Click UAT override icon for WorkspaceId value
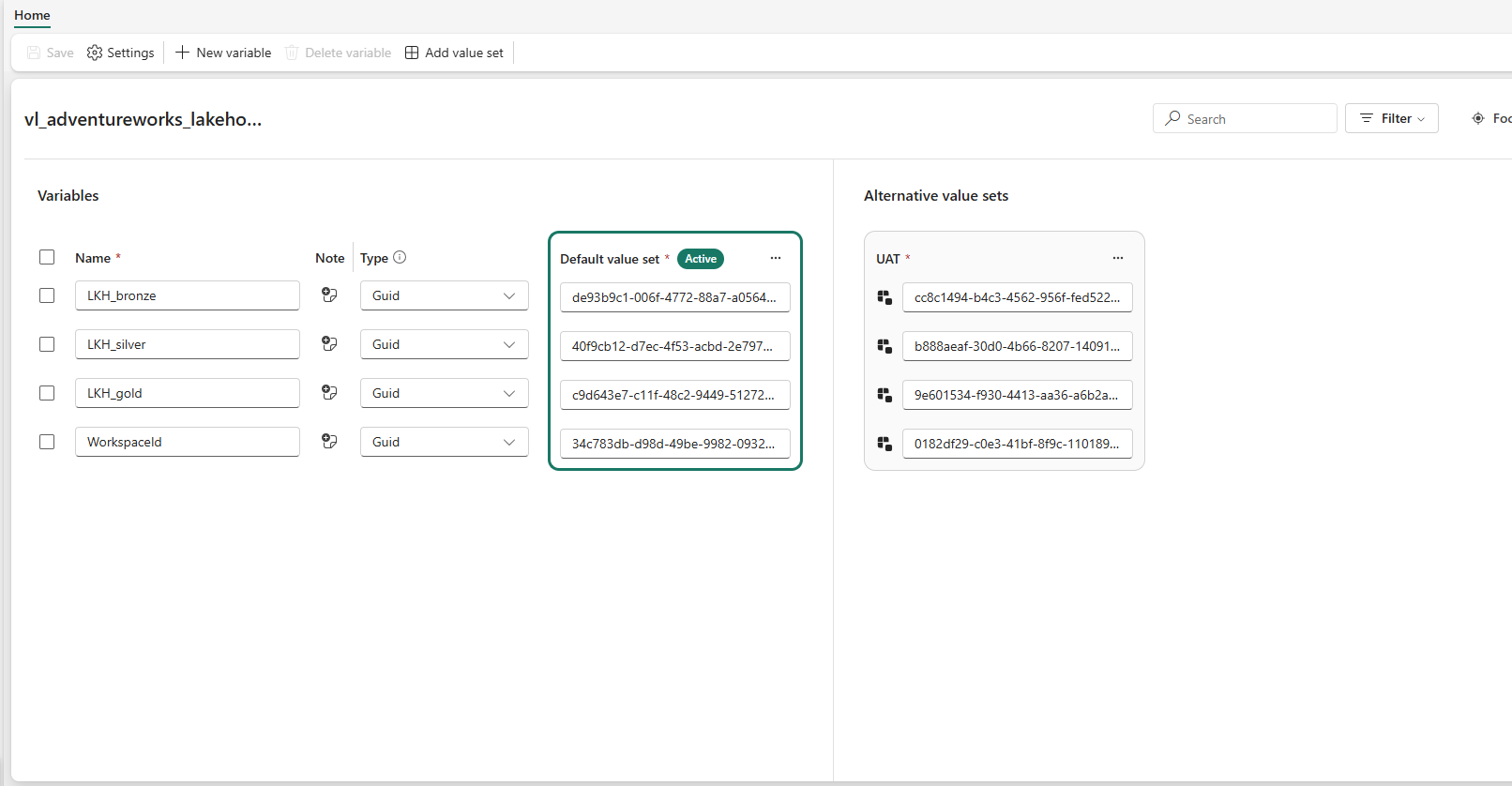The height and width of the screenshot is (786, 1512). pyautogui.click(x=885, y=444)
